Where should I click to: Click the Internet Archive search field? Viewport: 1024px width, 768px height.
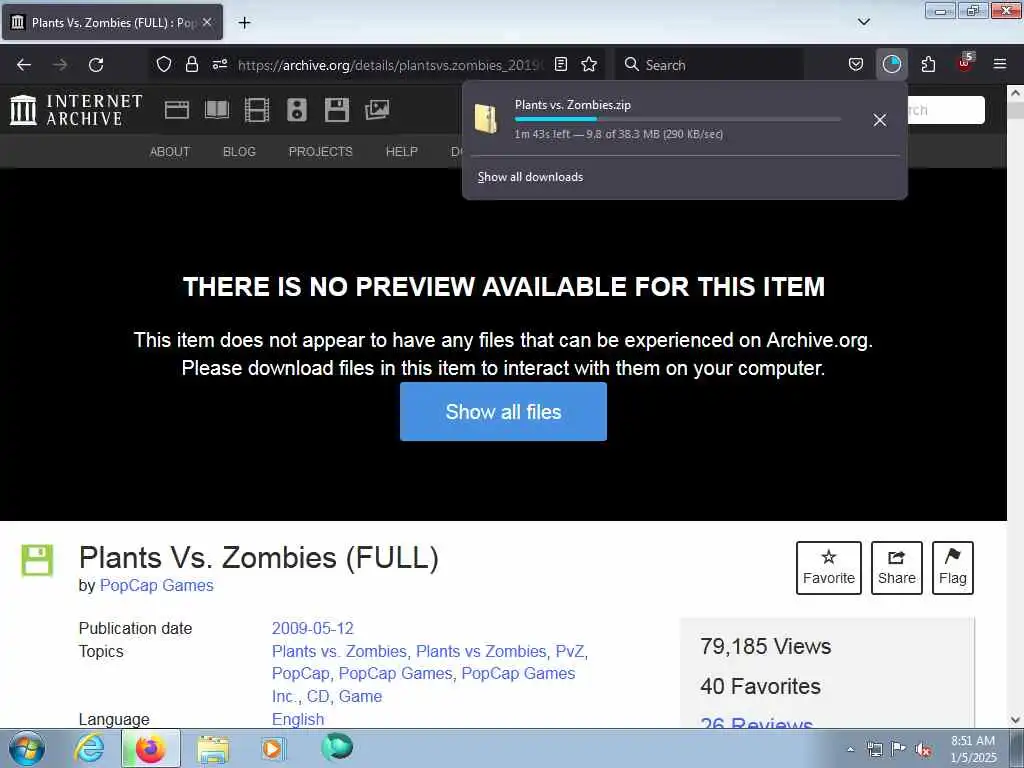point(945,110)
